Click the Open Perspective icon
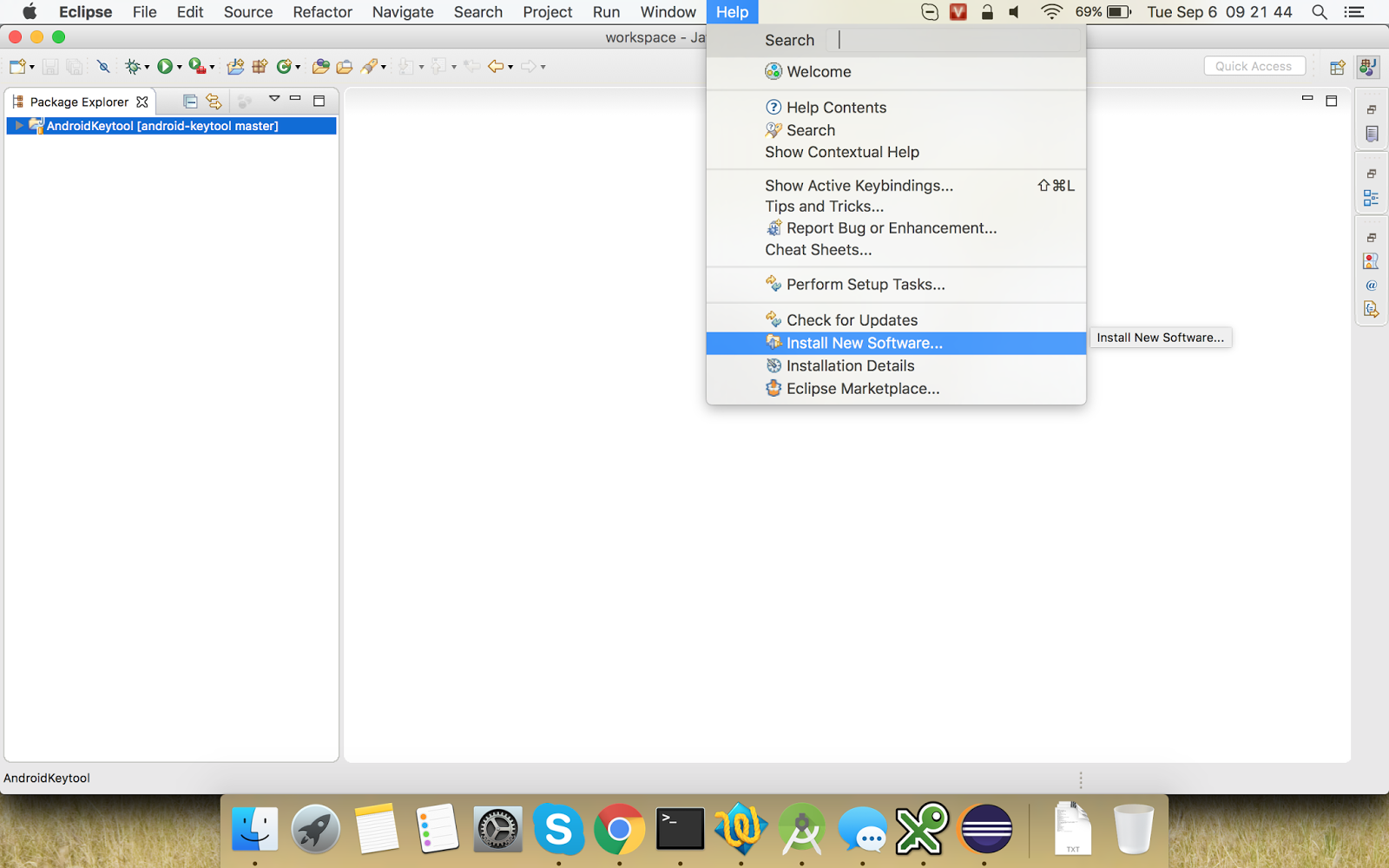 pyautogui.click(x=1338, y=67)
